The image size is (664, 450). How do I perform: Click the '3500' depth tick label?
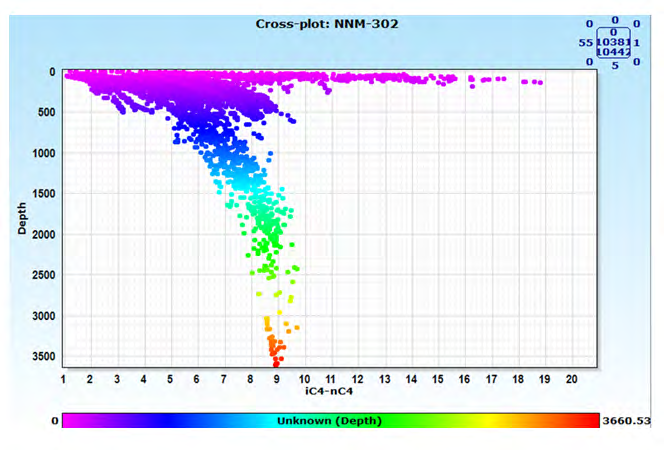tap(44, 356)
